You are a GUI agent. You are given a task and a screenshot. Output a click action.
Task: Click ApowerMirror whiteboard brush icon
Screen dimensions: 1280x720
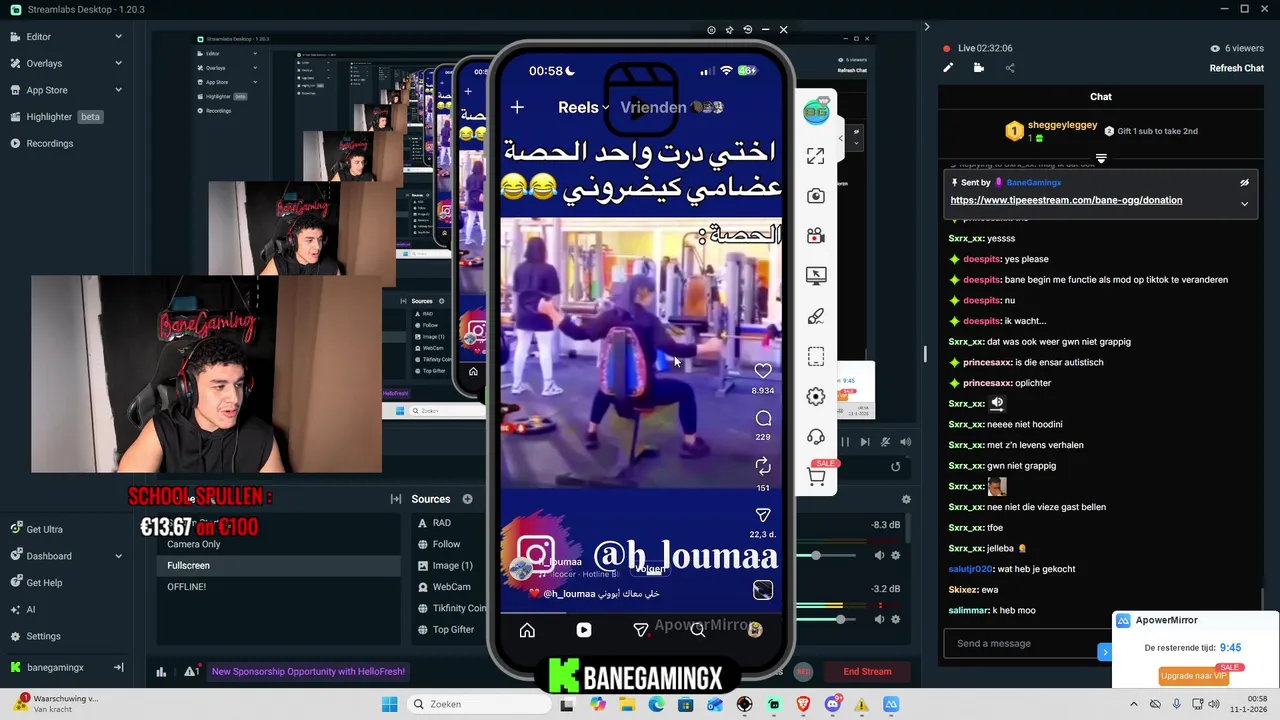pyautogui.click(x=816, y=317)
